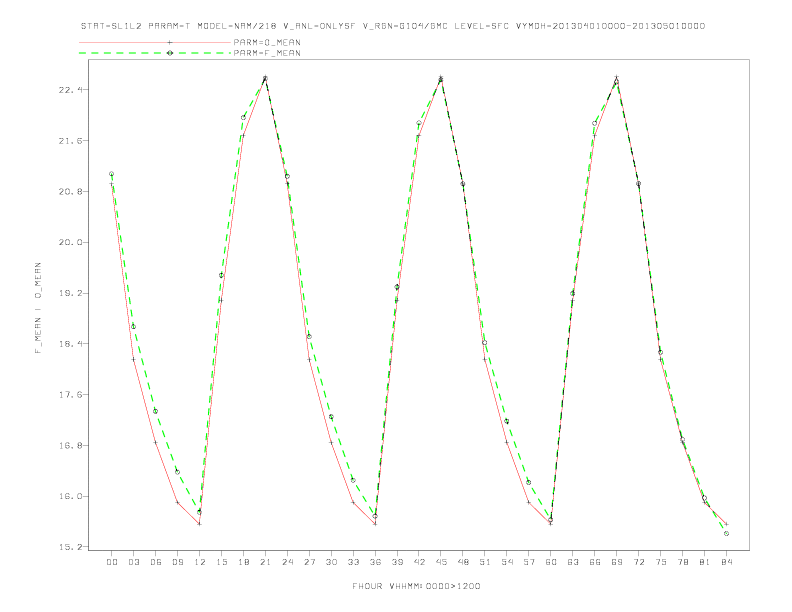Click the 33 x-axis tick label
792x612 pixels.
click(353, 562)
